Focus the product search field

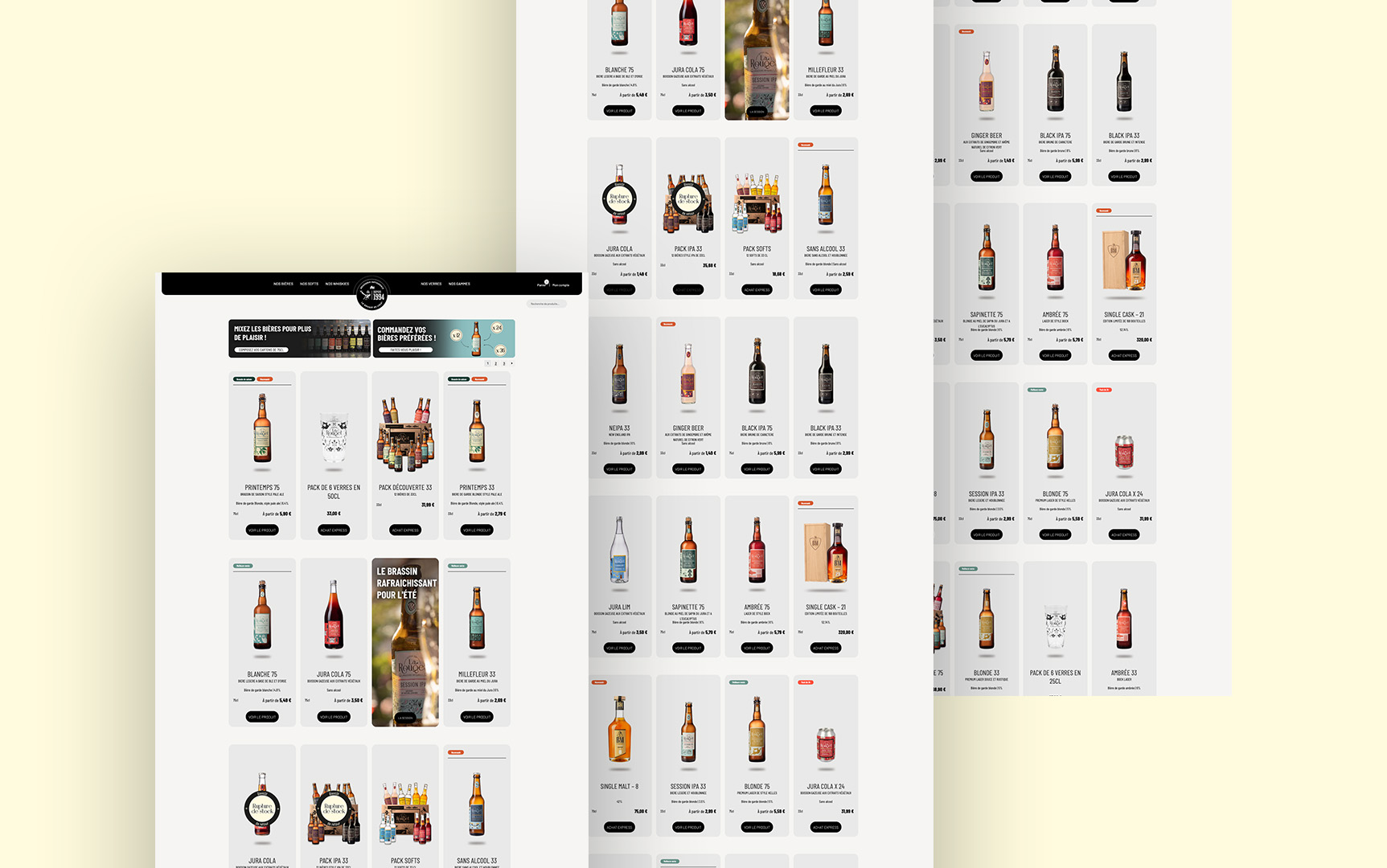coord(547,304)
